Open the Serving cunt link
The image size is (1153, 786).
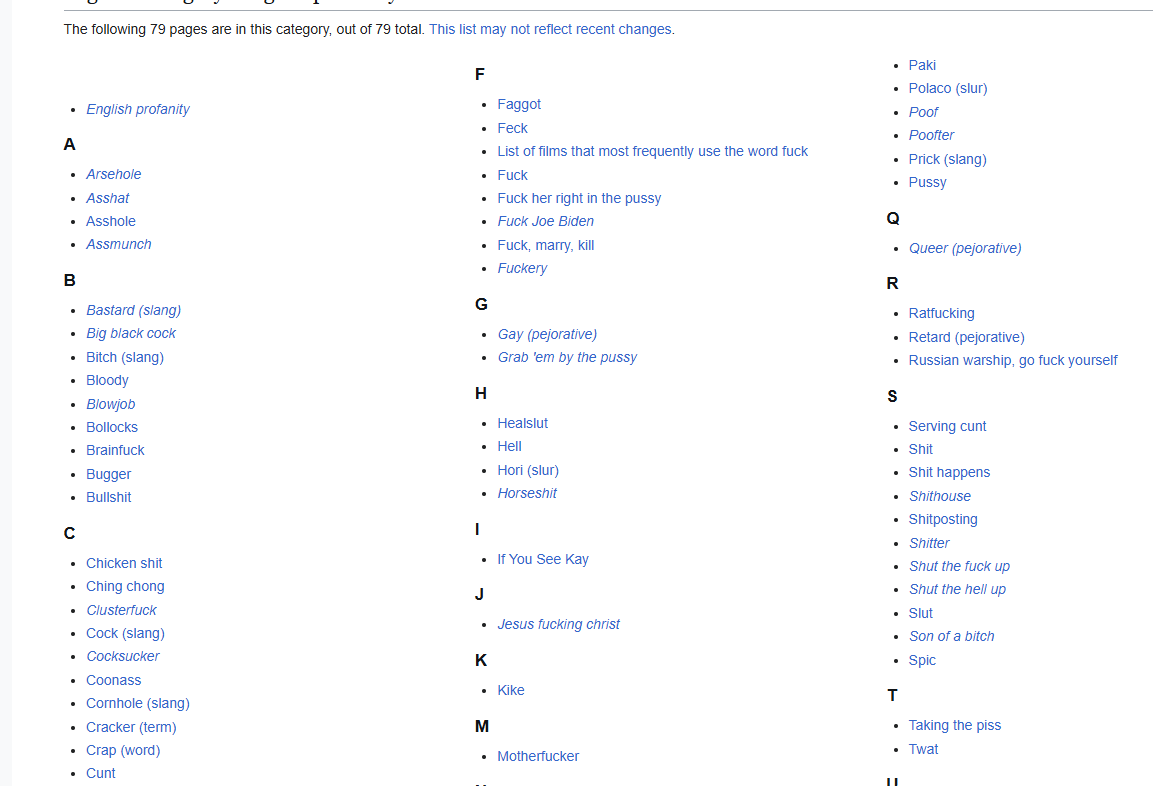pyautogui.click(x=947, y=426)
